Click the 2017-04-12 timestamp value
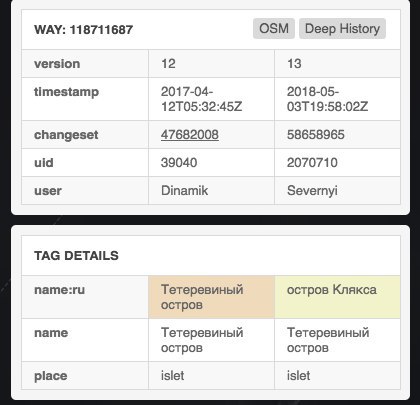Screen dimensions: 420x405 click(x=201, y=99)
